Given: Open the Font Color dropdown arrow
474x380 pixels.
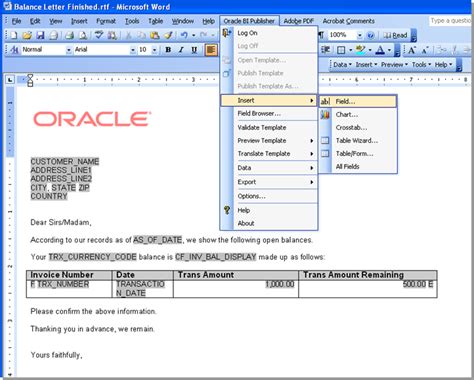Looking at the screenshot, I should pyautogui.click(x=389, y=50).
